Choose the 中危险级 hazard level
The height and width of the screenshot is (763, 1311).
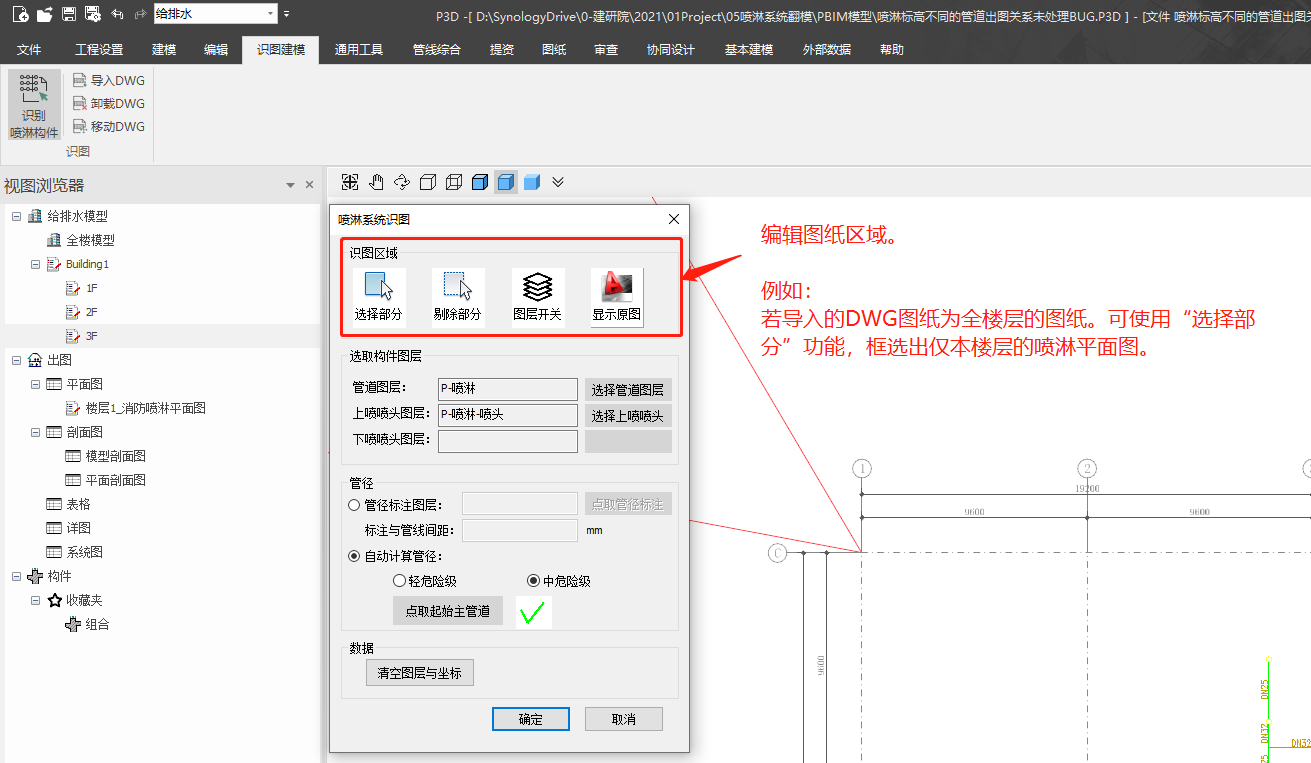533,581
